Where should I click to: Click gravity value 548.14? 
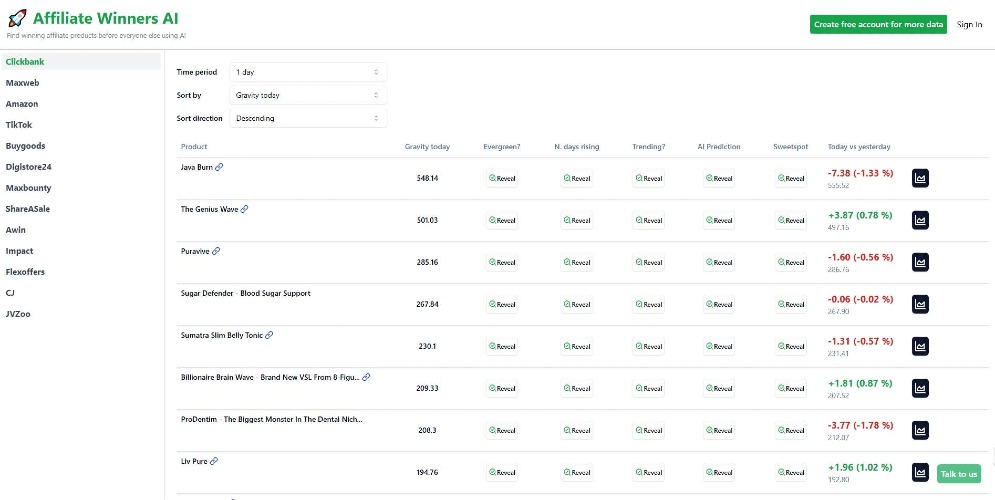tap(427, 178)
